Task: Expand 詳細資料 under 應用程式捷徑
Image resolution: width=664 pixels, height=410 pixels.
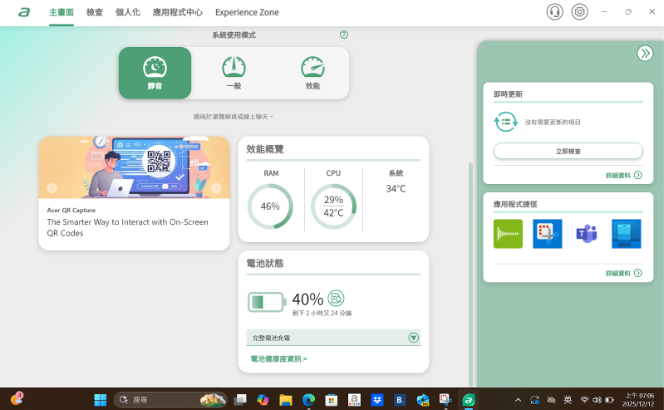Action: click(x=623, y=272)
